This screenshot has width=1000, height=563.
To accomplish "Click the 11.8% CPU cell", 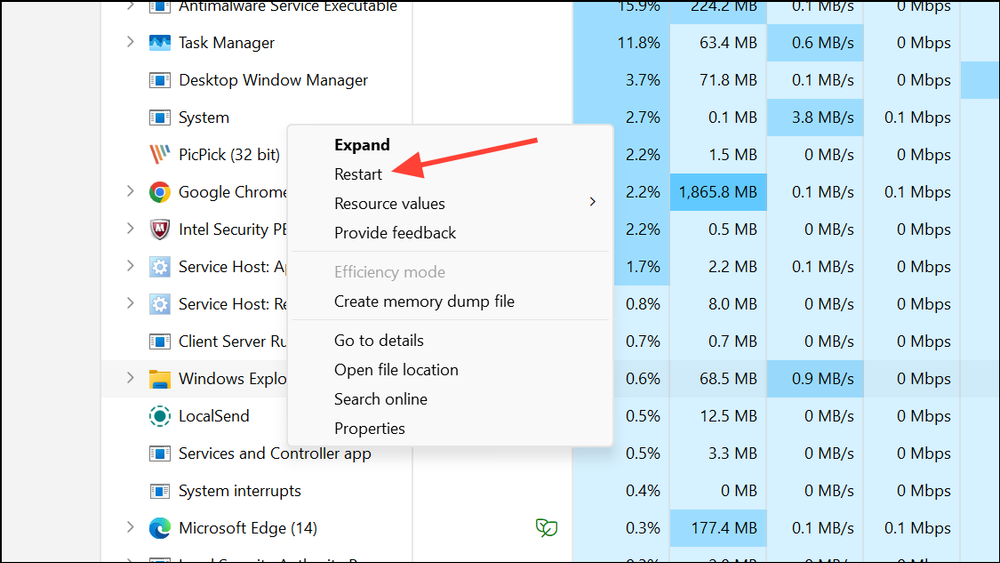I will tap(621, 43).
